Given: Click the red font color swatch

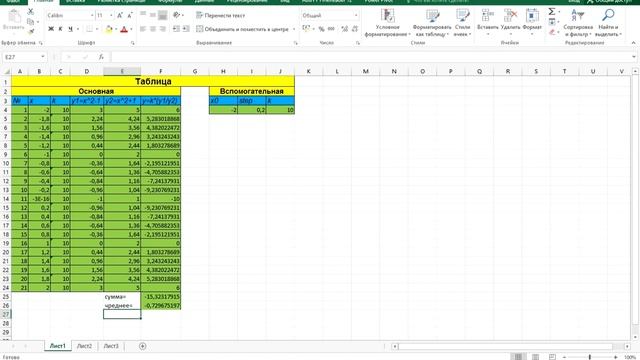Looking at the screenshot, I should [124, 29].
